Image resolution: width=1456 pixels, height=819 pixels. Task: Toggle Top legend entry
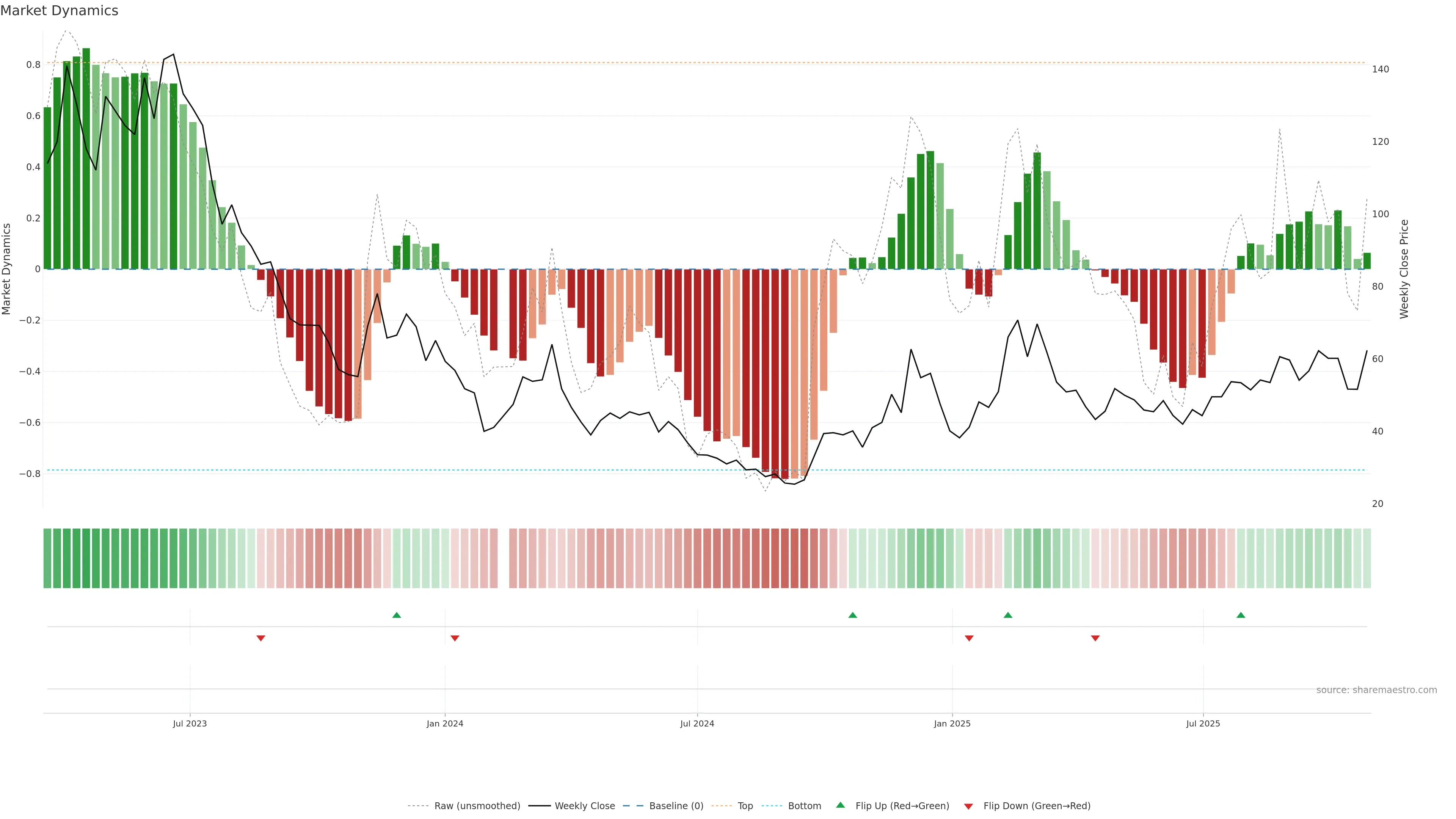(745, 806)
